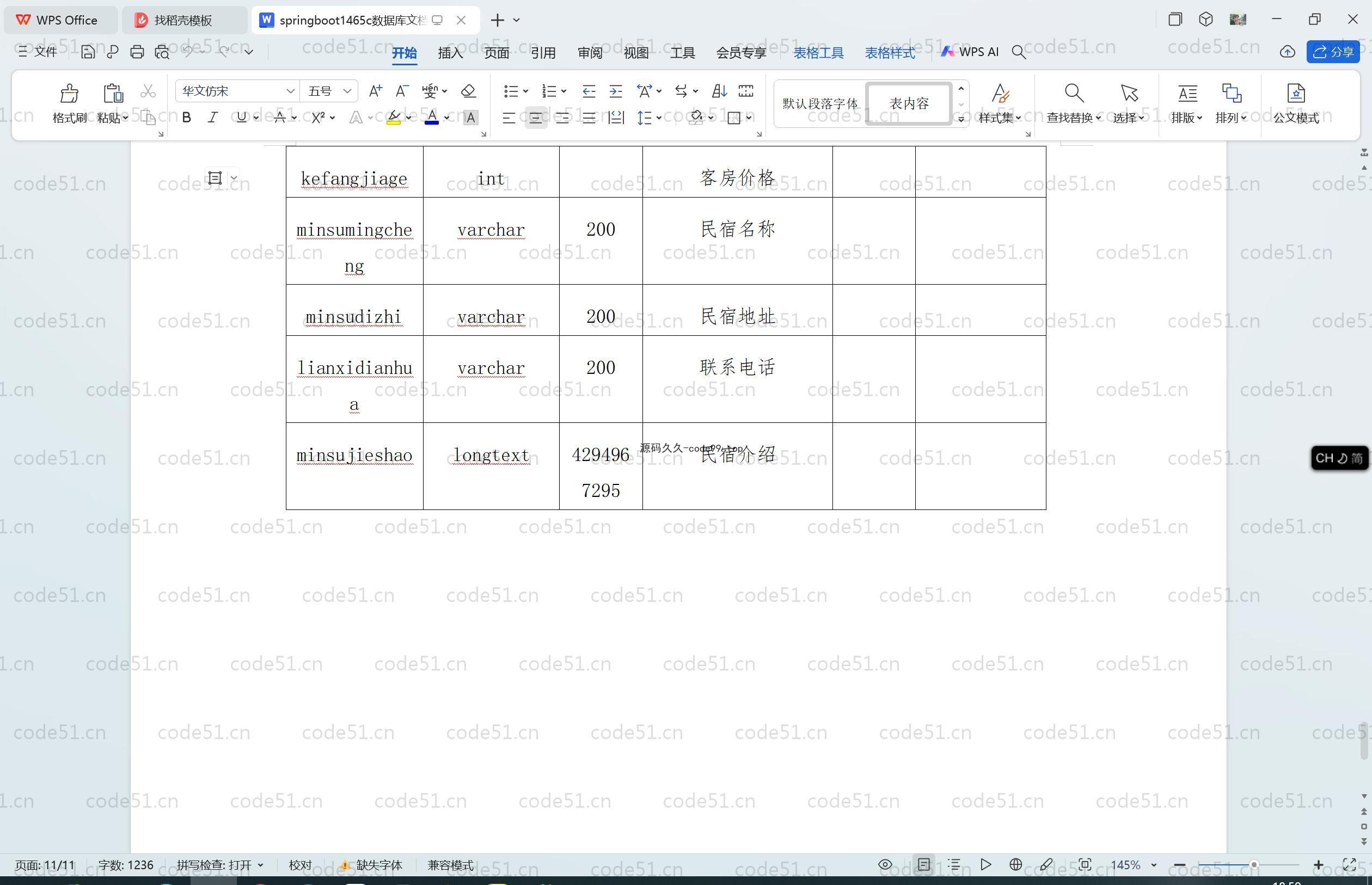Click the Clear Formatting eraser icon
This screenshot has width=1372, height=885.
click(468, 91)
